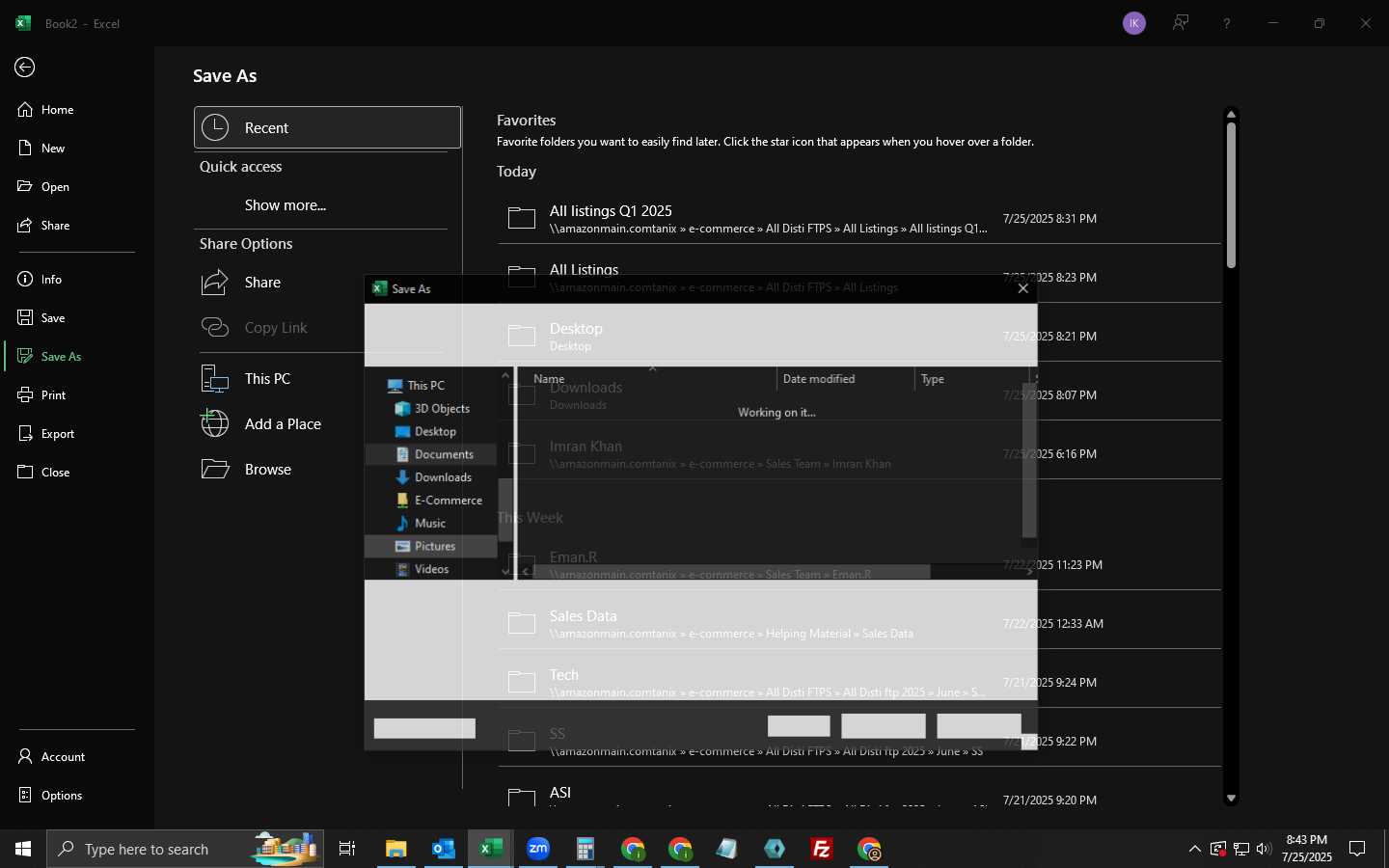This screenshot has width=1389, height=868.
Task: Open the Windows Start menu
Action: coord(23,849)
